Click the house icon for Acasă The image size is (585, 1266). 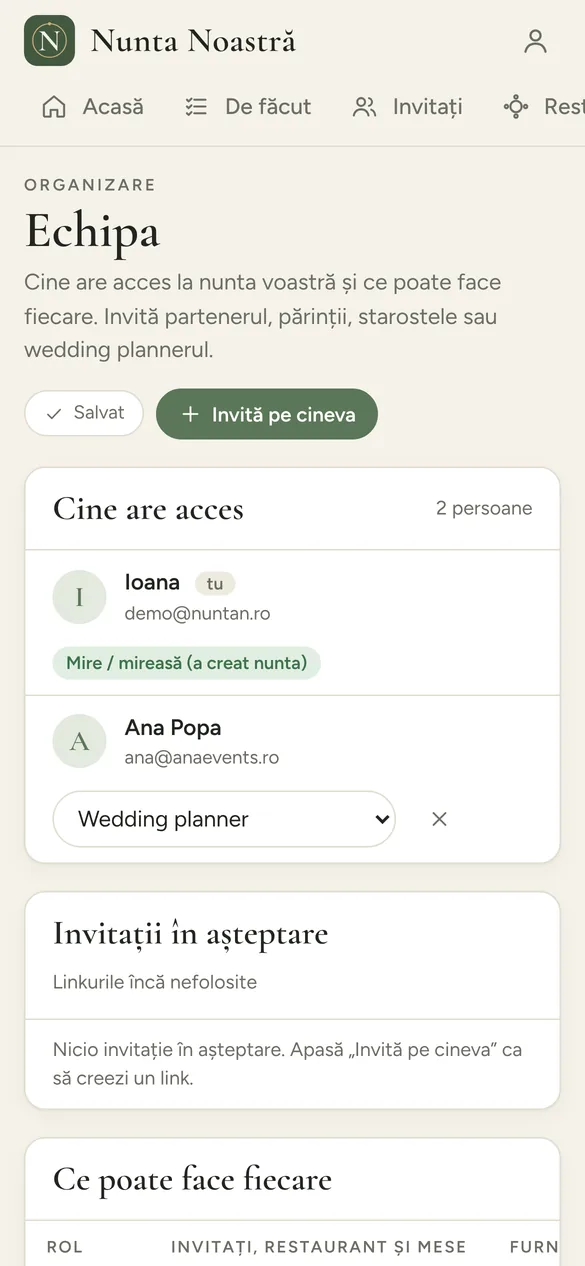click(54, 107)
